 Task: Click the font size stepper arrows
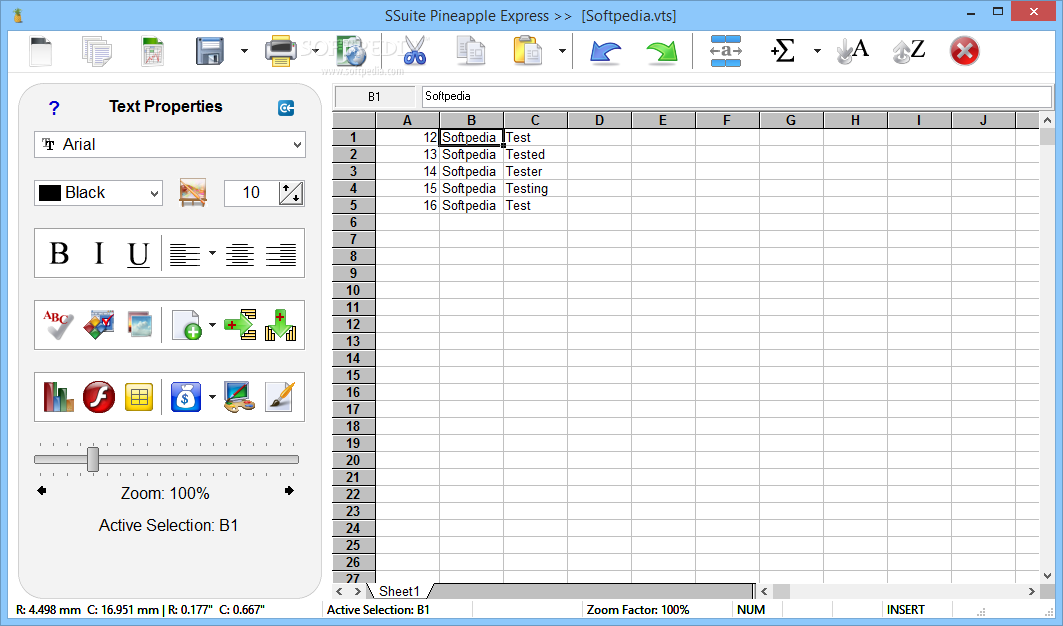pyautogui.click(x=291, y=193)
